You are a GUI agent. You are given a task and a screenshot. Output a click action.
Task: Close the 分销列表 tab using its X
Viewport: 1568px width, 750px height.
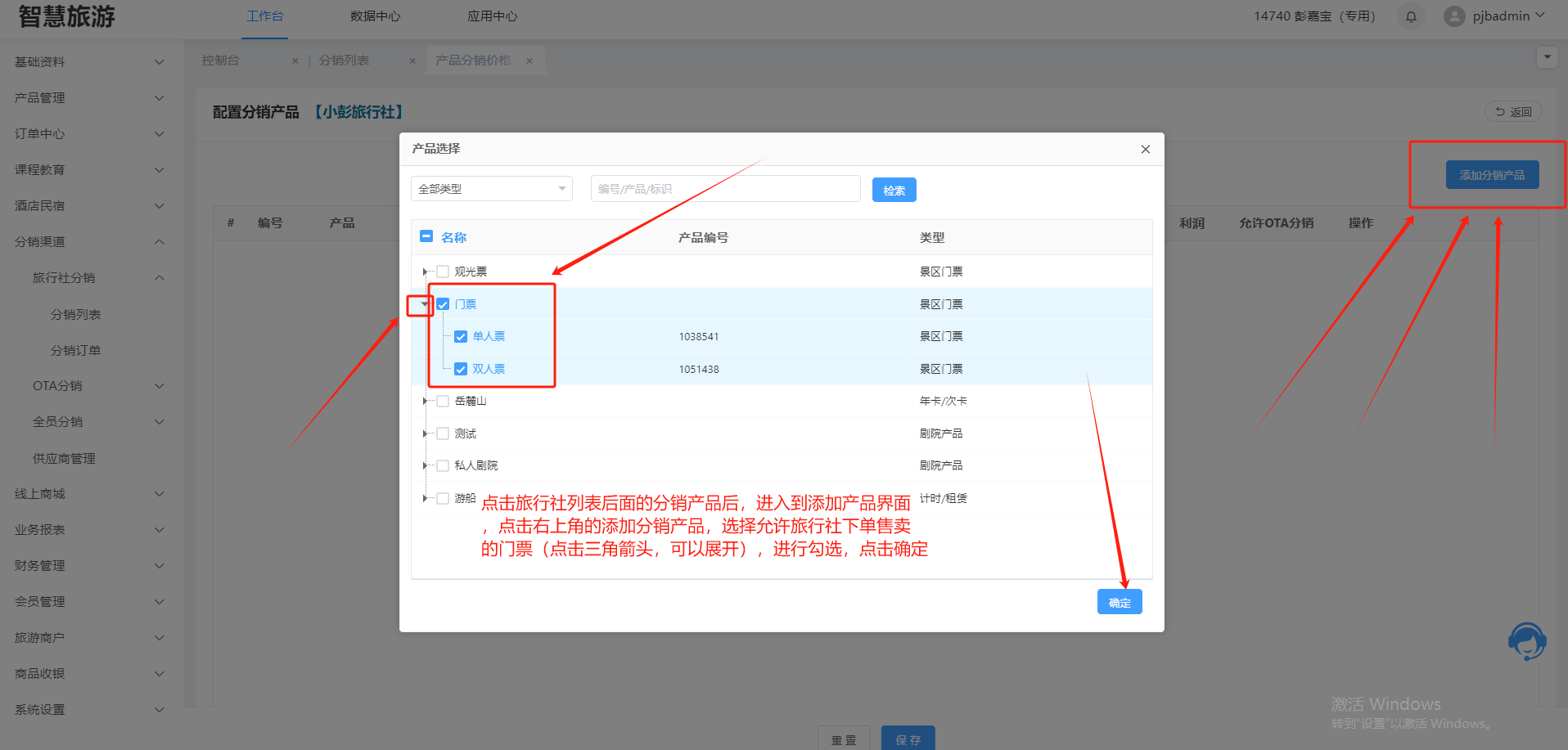[412, 61]
